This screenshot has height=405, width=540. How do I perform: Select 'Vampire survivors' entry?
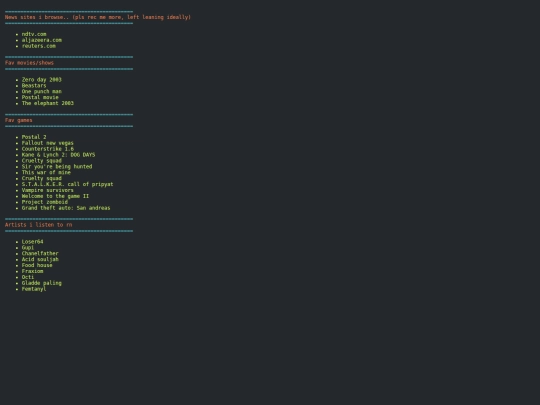48,190
